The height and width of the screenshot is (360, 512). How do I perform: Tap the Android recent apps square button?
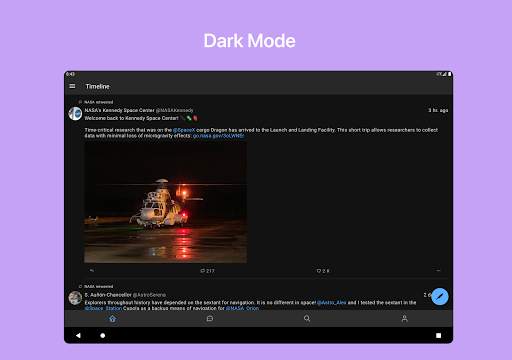tap(438, 335)
